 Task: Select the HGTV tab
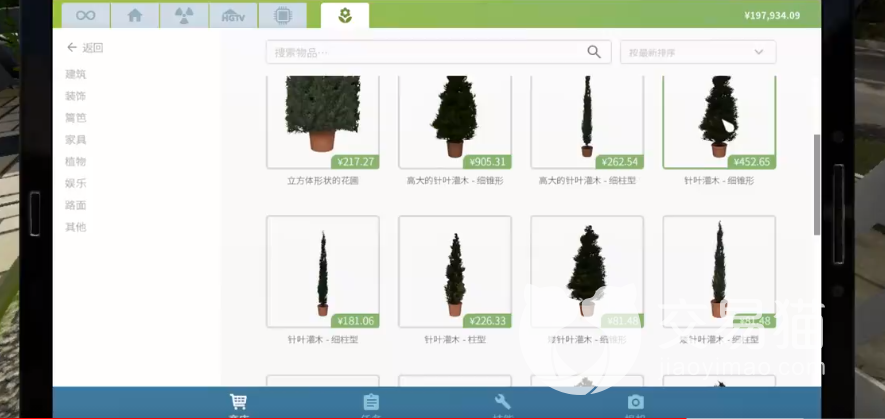coord(233,15)
